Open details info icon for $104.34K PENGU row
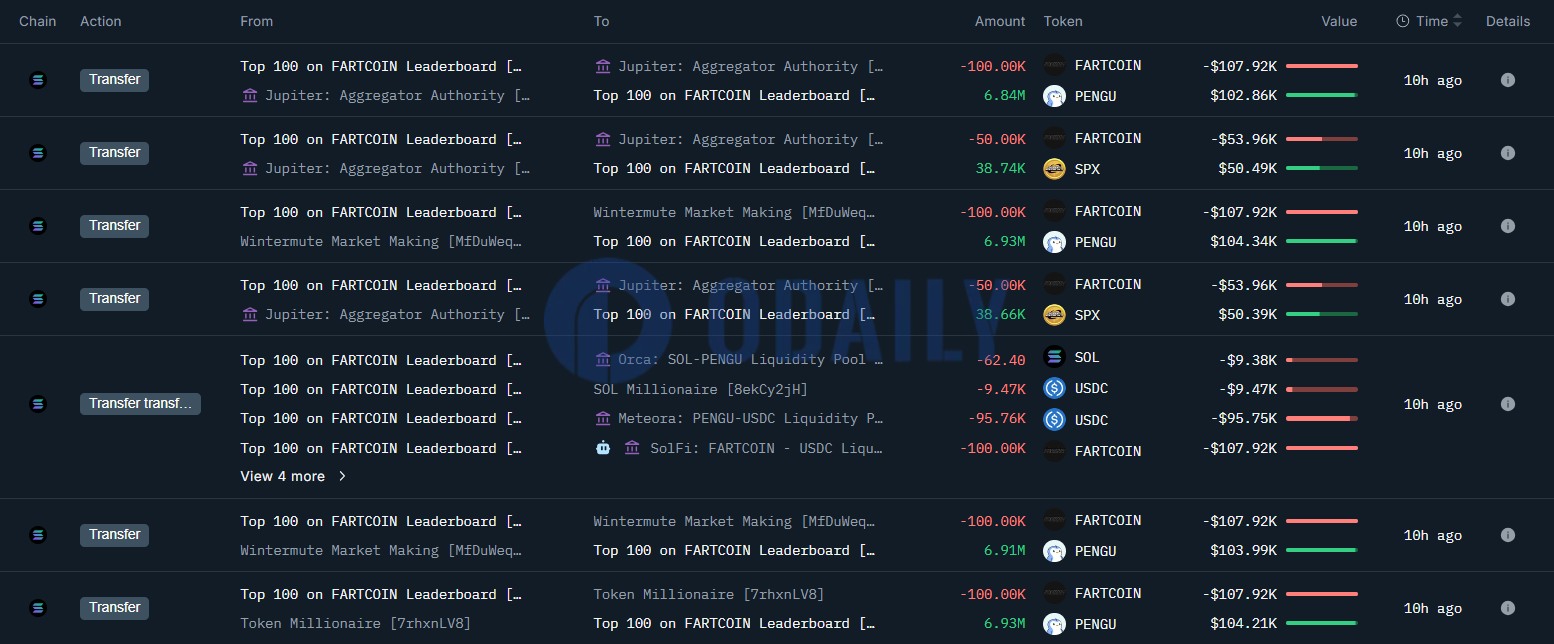1554x644 pixels. click(x=1508, y=226)
